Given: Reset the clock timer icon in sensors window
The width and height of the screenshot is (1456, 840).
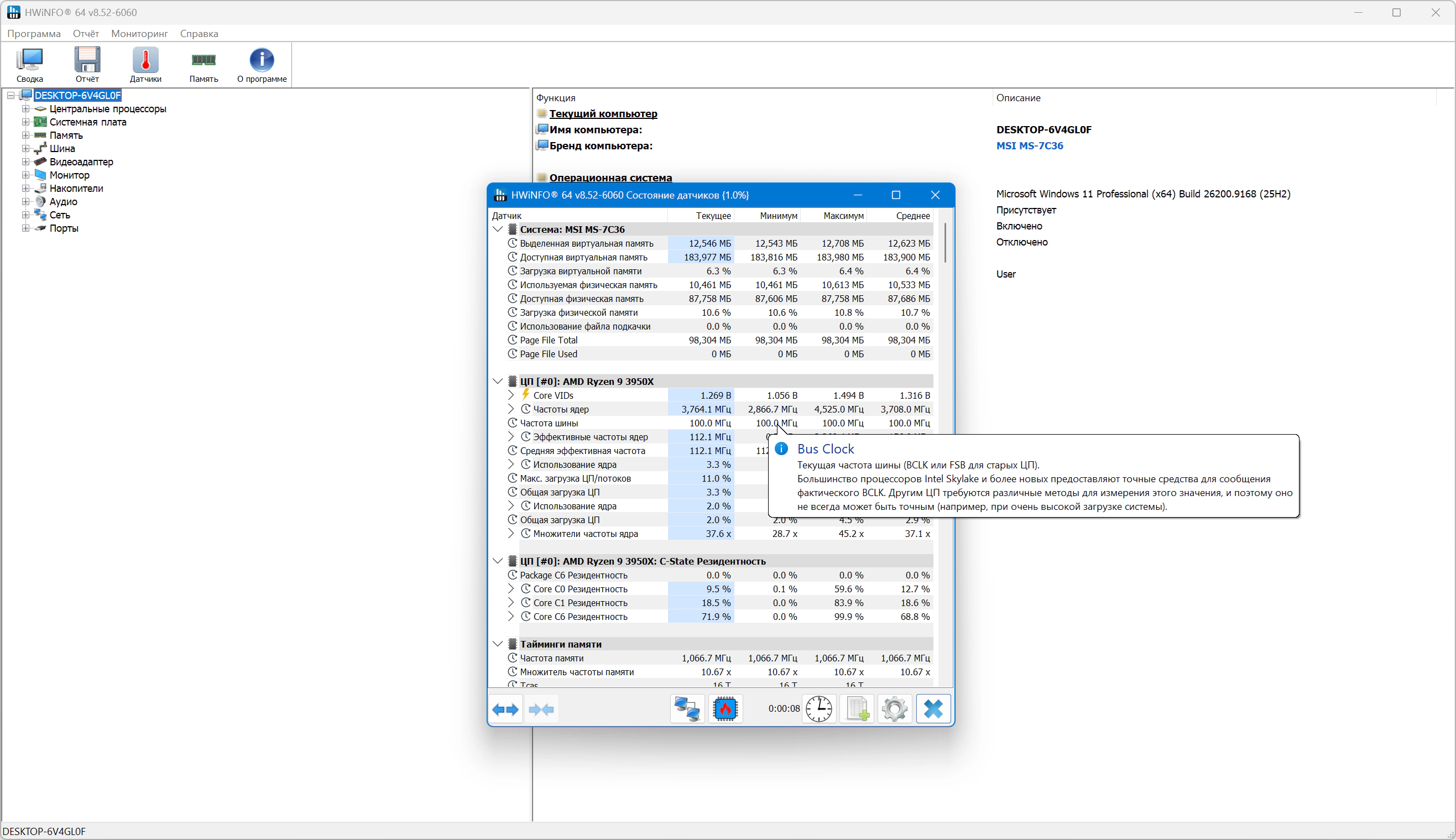Looking at the screenshot, I should [818, 709].
